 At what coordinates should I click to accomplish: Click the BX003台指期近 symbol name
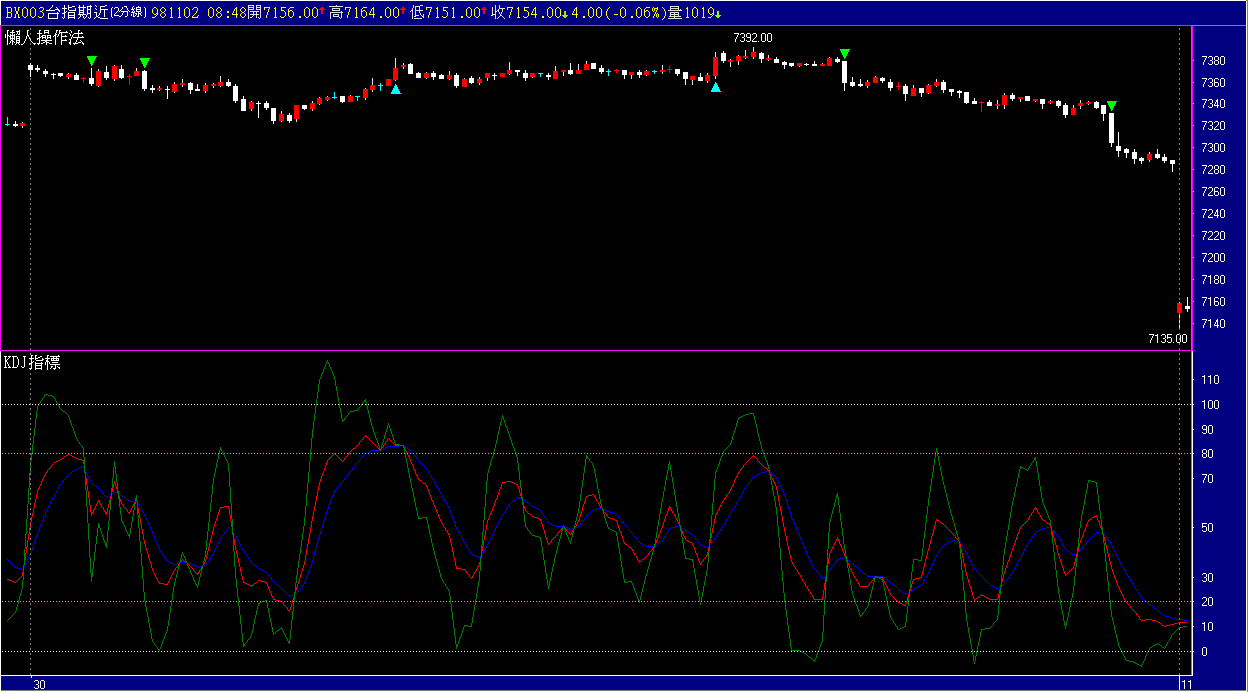click(56, 13)
